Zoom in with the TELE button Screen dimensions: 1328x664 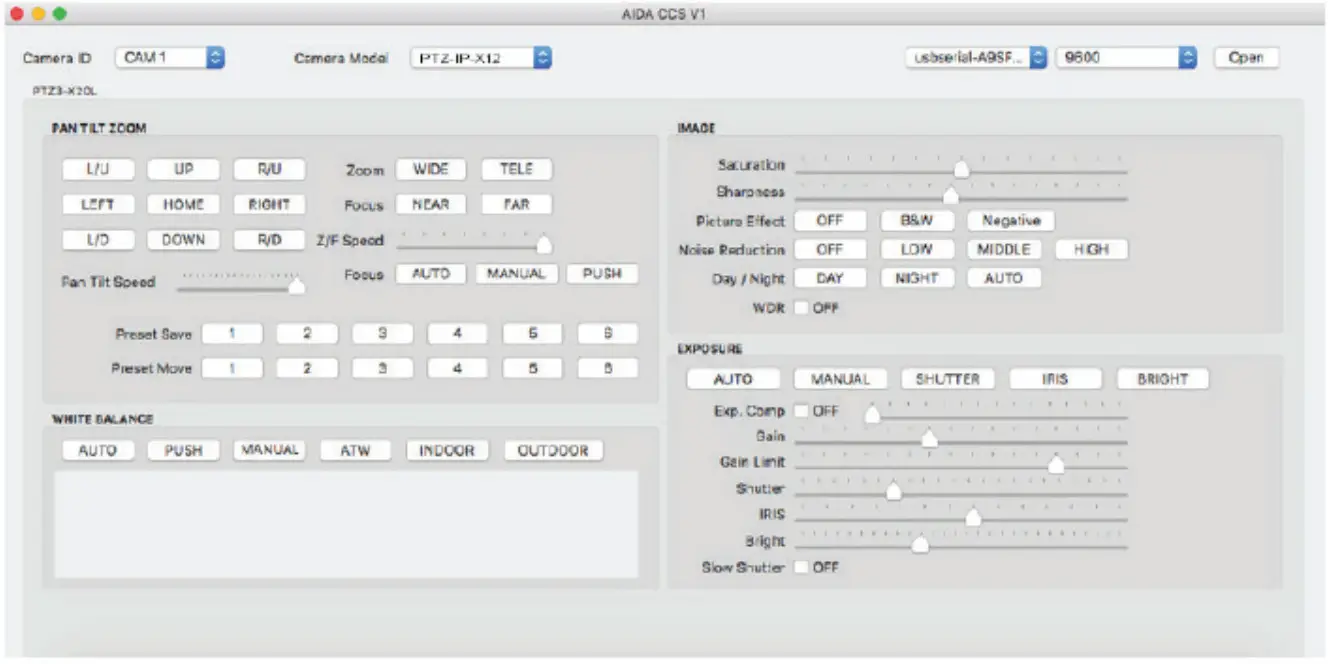pos(518,169)
